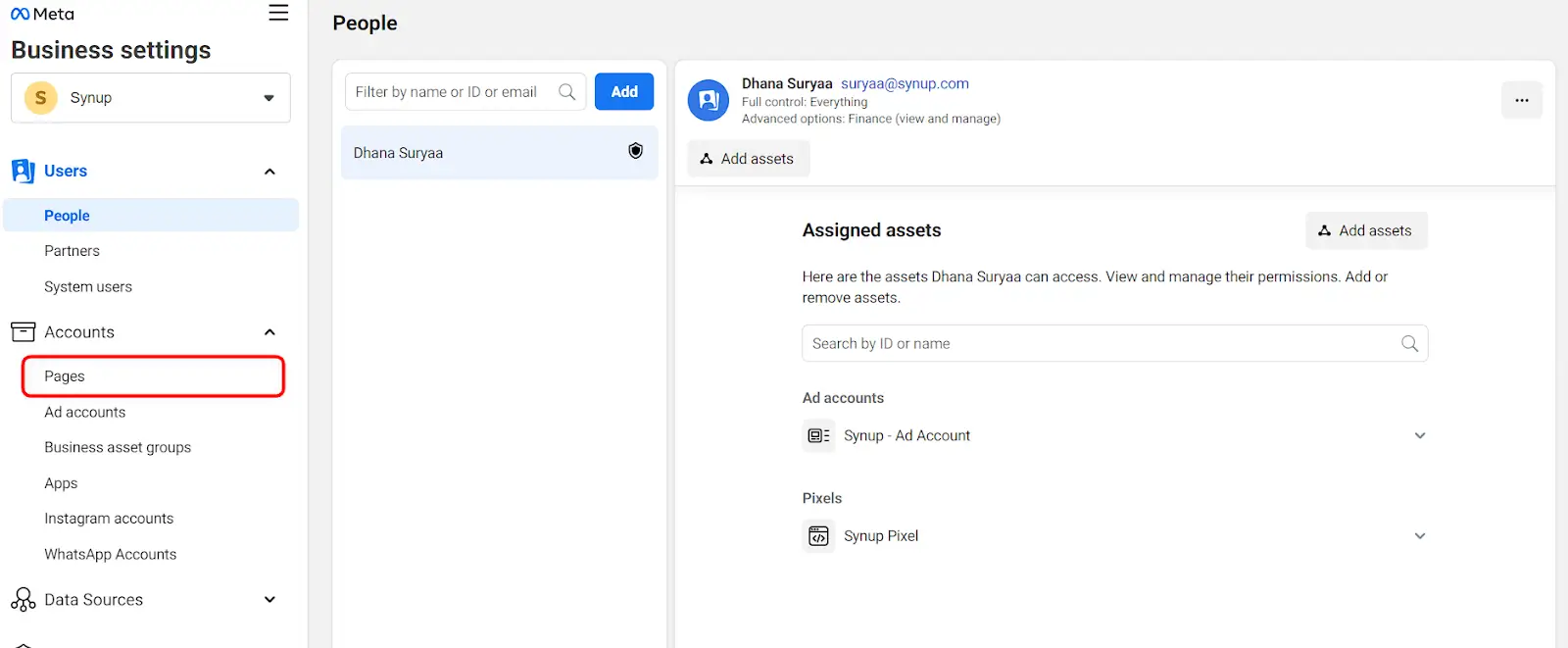Image resolution: width=1568 pixels, height=648 pixels.
Task: Focus the Search by ID or name field
Action: 1114,344
